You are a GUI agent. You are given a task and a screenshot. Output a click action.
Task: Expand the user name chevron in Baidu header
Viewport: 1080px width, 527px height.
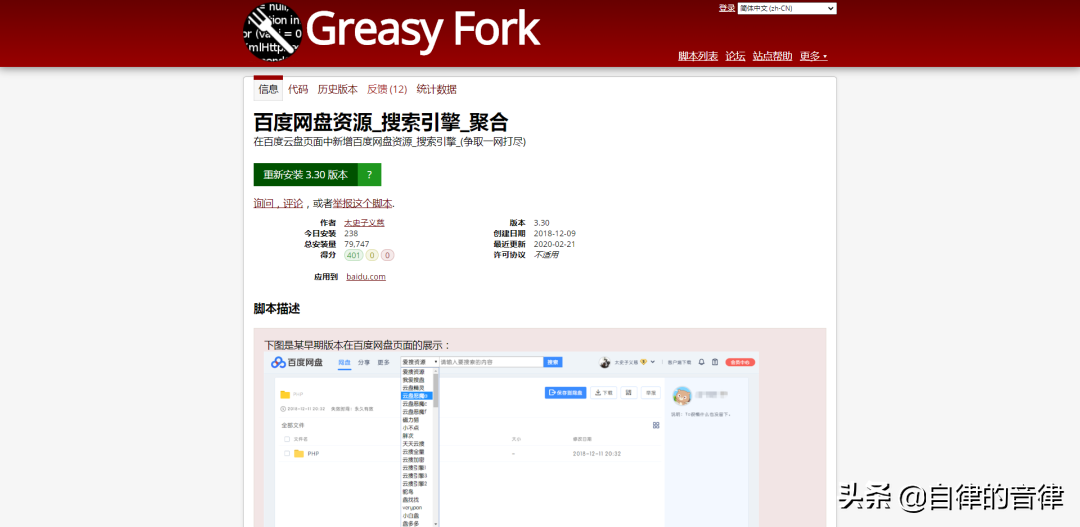pos(652,362)
